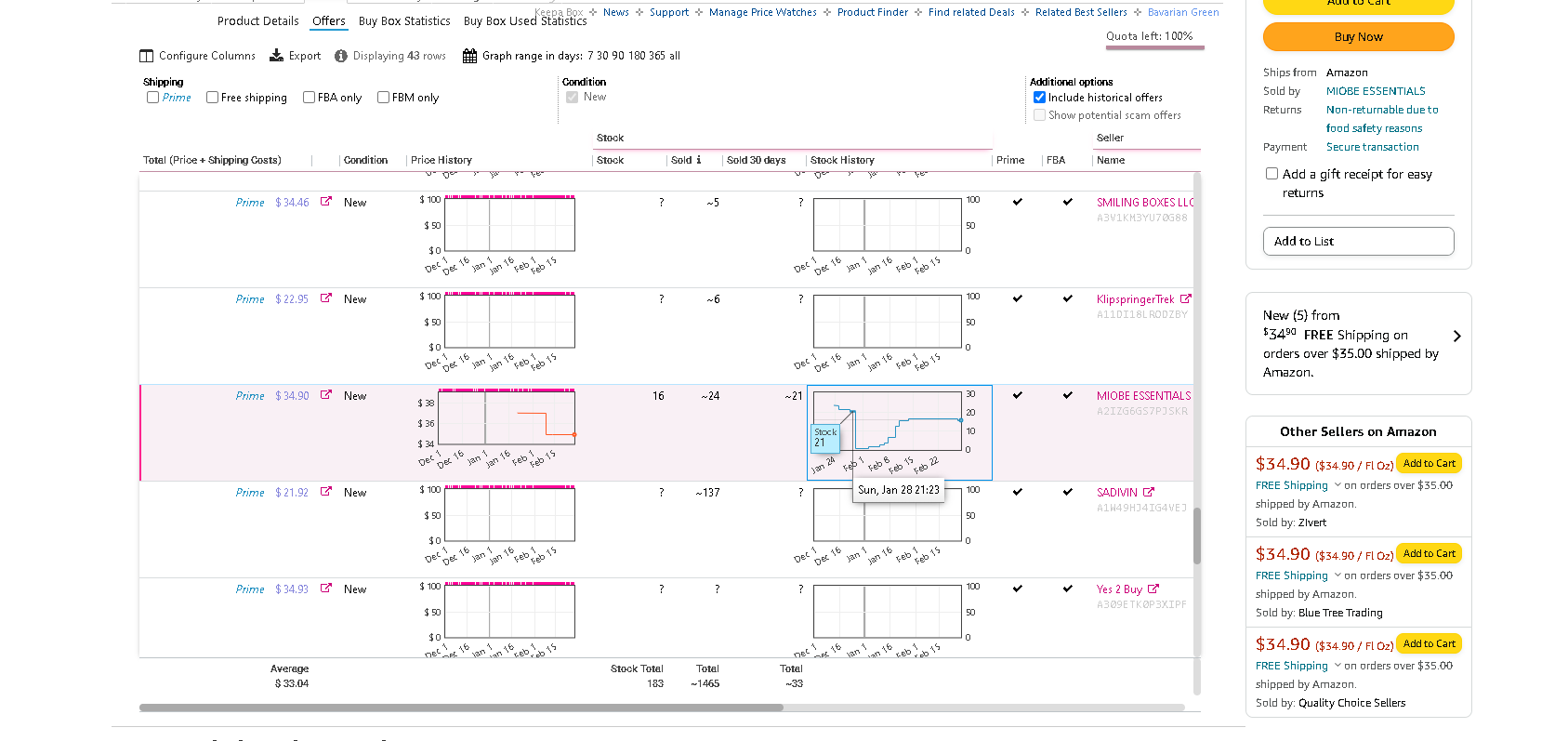Click the Export download icon
This screenshot has width=1568, height=741.
(277, 56)
